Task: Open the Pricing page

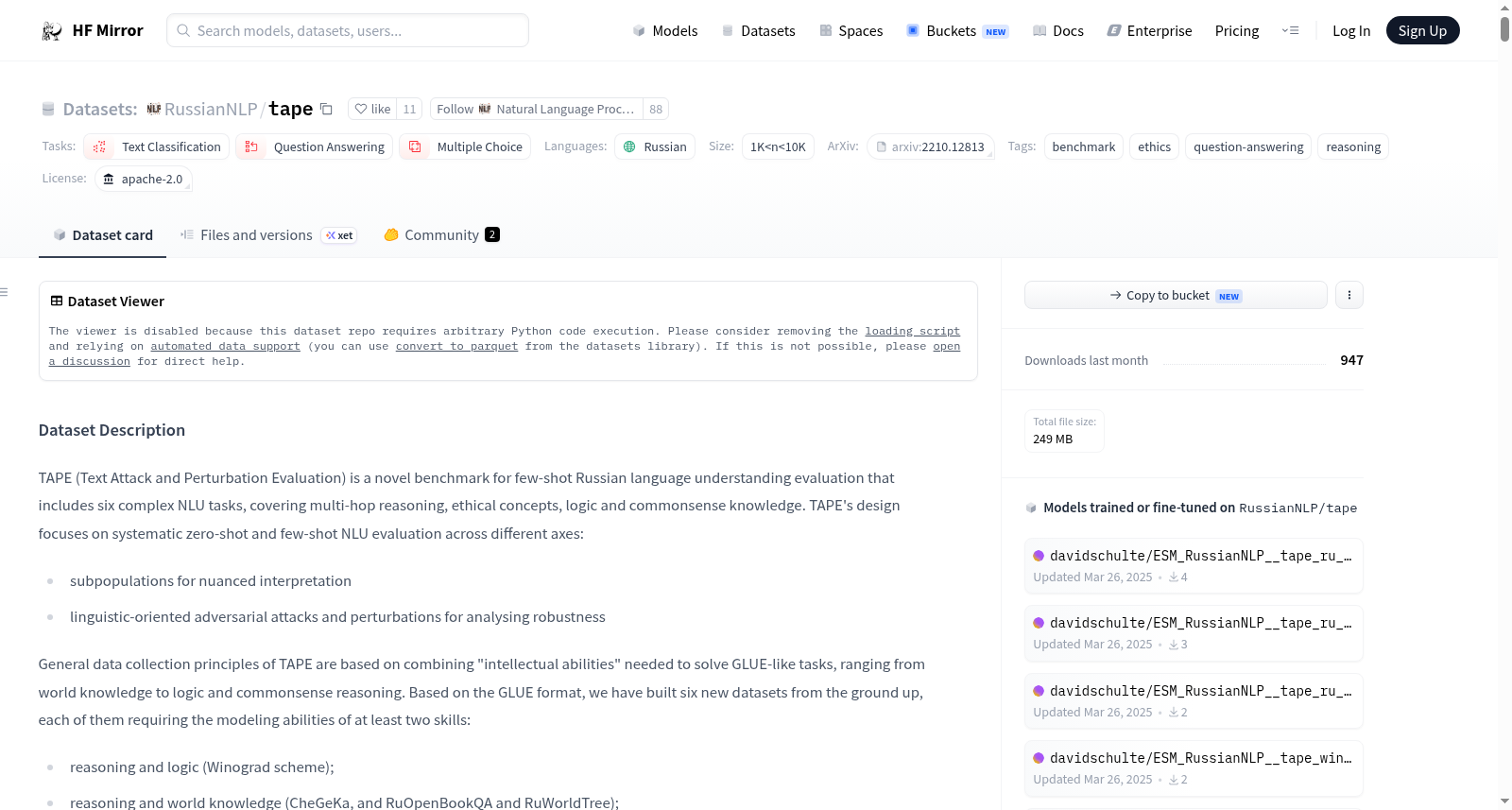Action: pyautogui.click(x=1237, y=31)
